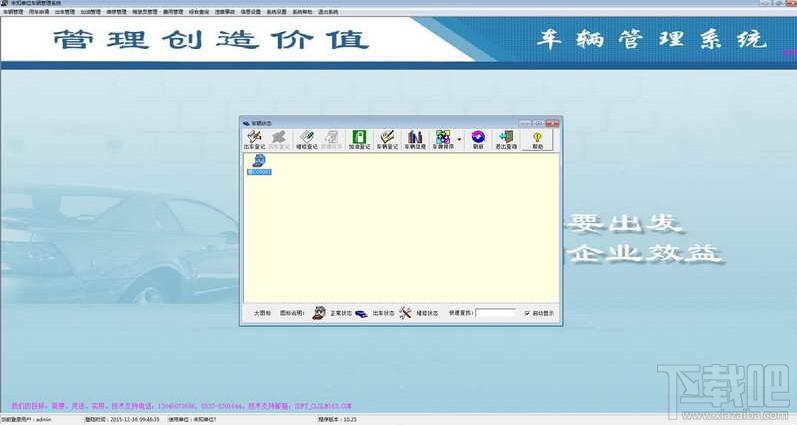Click the 退出查询 exit door icon
This screenshot has width=797, height=425.
(x=506, y=140)
